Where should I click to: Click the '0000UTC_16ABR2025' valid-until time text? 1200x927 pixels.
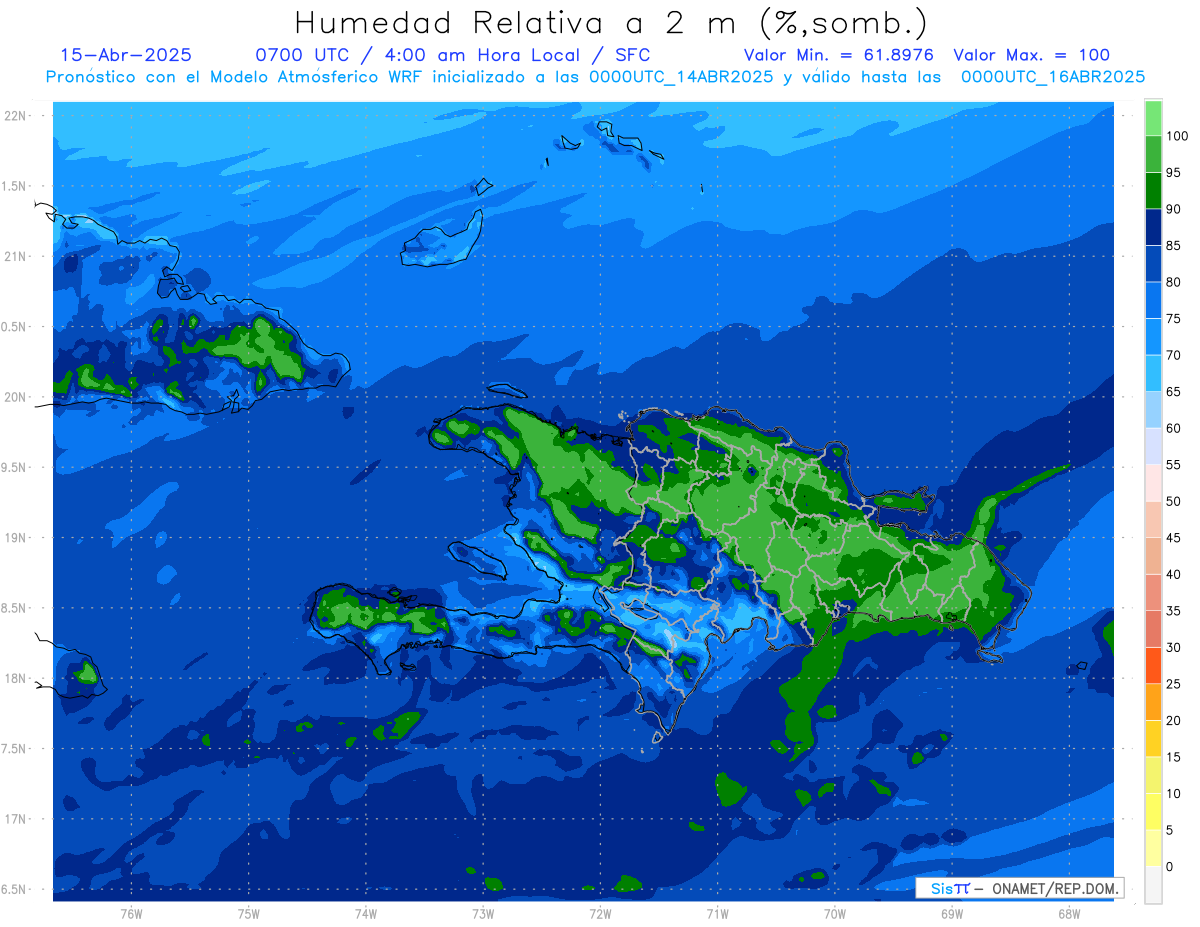[1052, 76]
